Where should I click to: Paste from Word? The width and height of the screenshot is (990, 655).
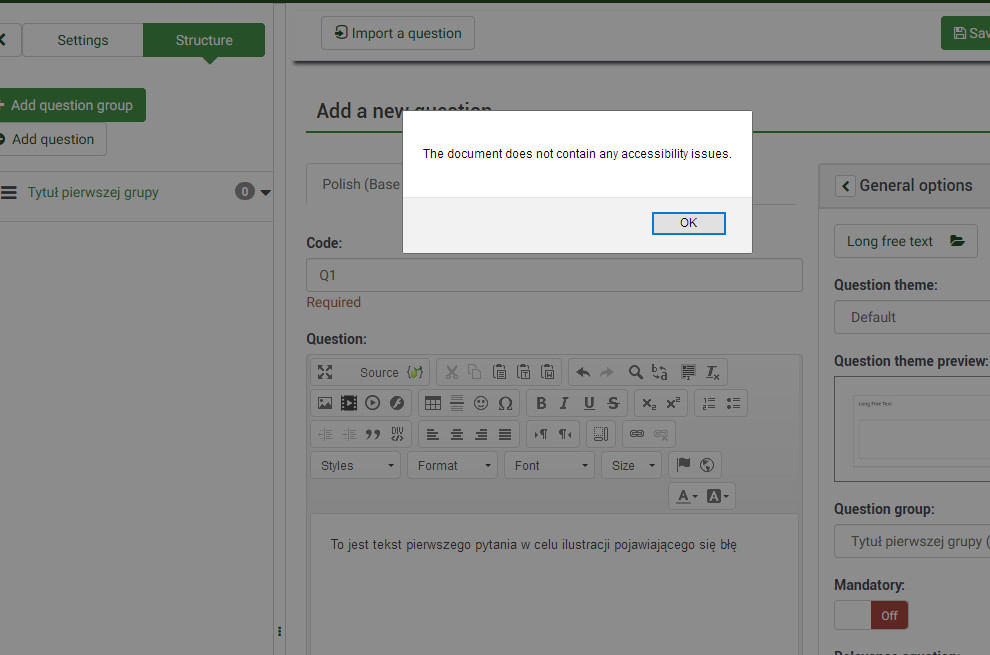[x=547, y=372]
